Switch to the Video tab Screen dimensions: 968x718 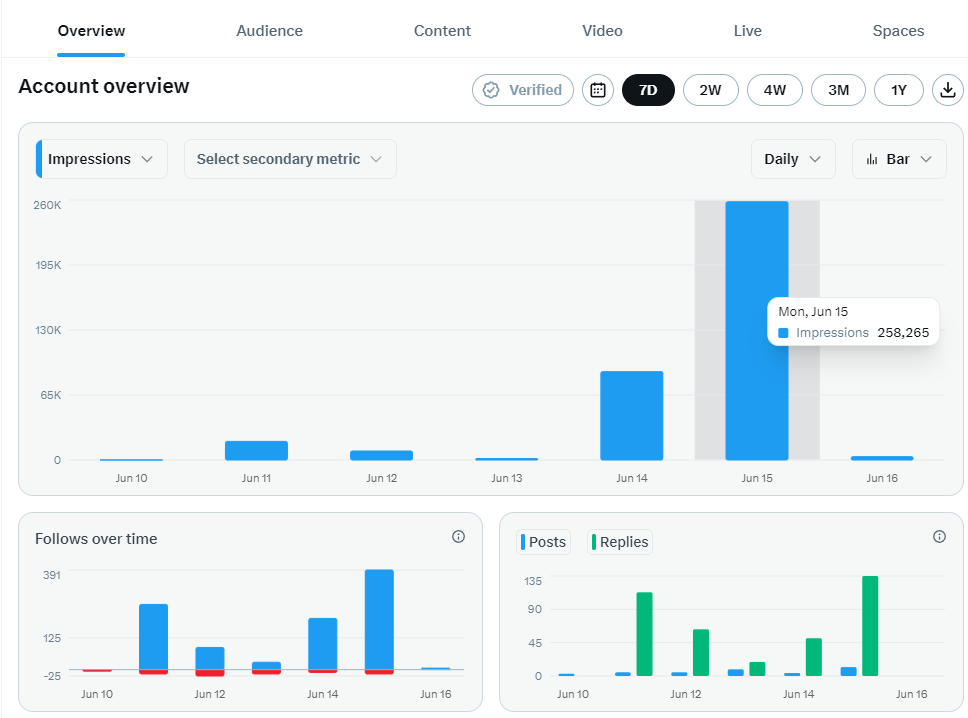[x=603, y=31]
